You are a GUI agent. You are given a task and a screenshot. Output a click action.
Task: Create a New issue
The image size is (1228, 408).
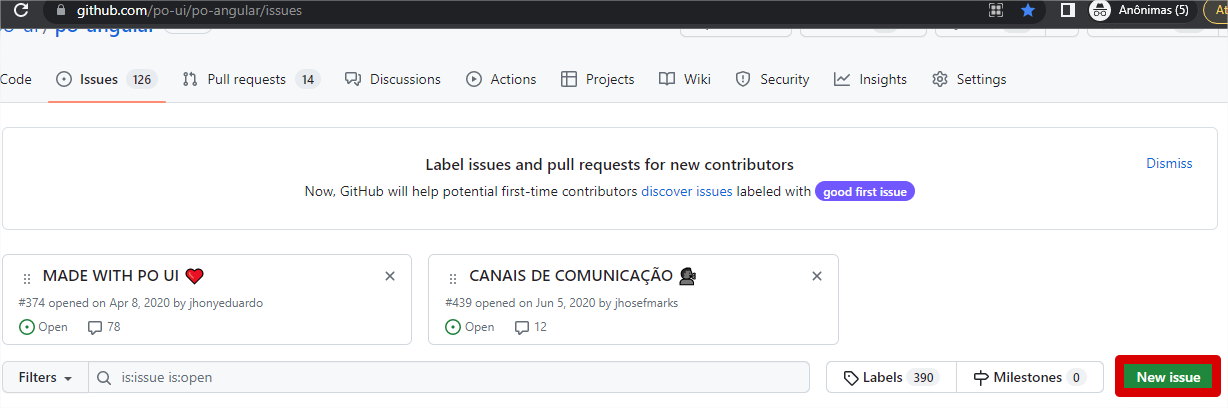(x=1168, y=377)
